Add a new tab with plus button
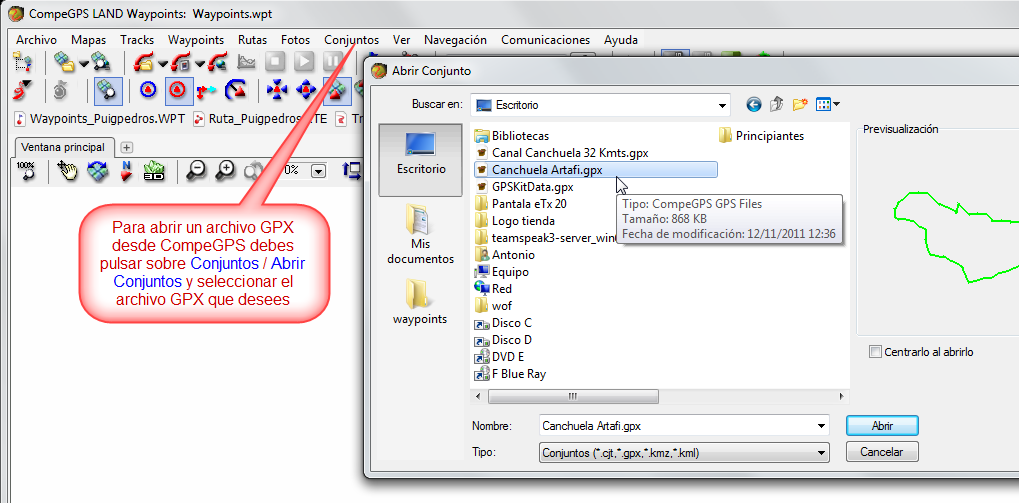 click(x=126, y=148)
